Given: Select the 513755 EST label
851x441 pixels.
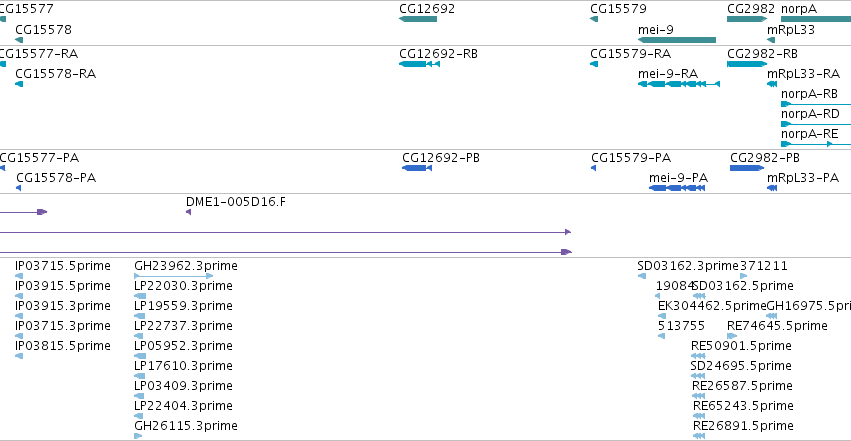Looking at the screenshot, I should (x=681, y=326).
